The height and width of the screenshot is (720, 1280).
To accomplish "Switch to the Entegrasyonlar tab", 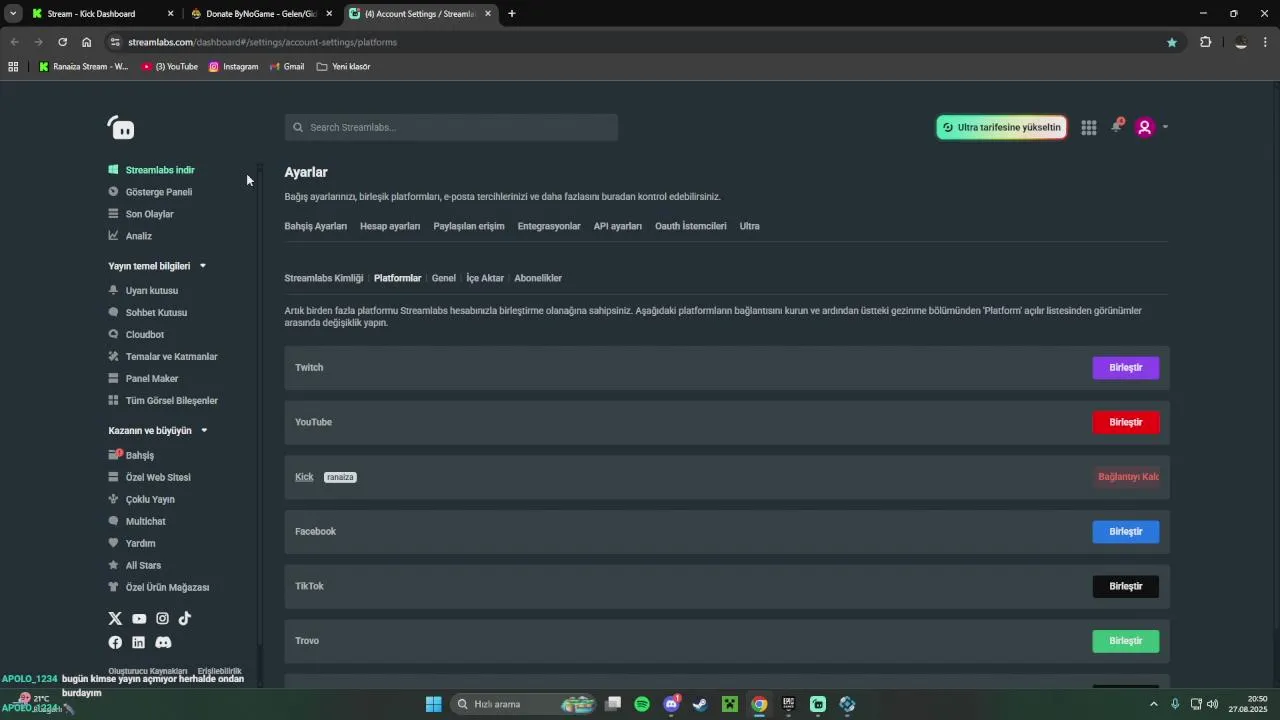I will click(x=549, y=226).
